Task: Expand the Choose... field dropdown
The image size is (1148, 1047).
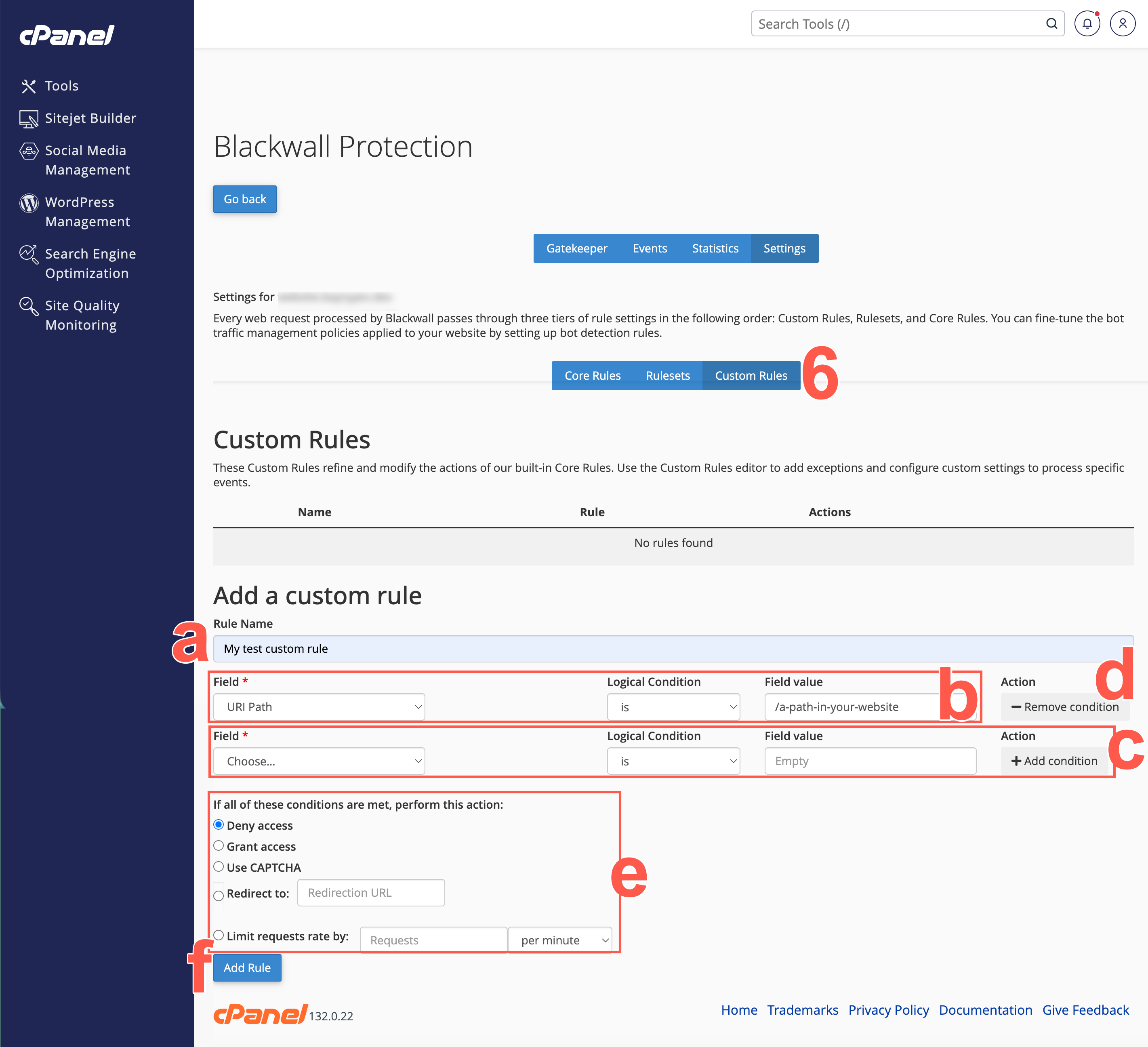Action: click(319, 761)
